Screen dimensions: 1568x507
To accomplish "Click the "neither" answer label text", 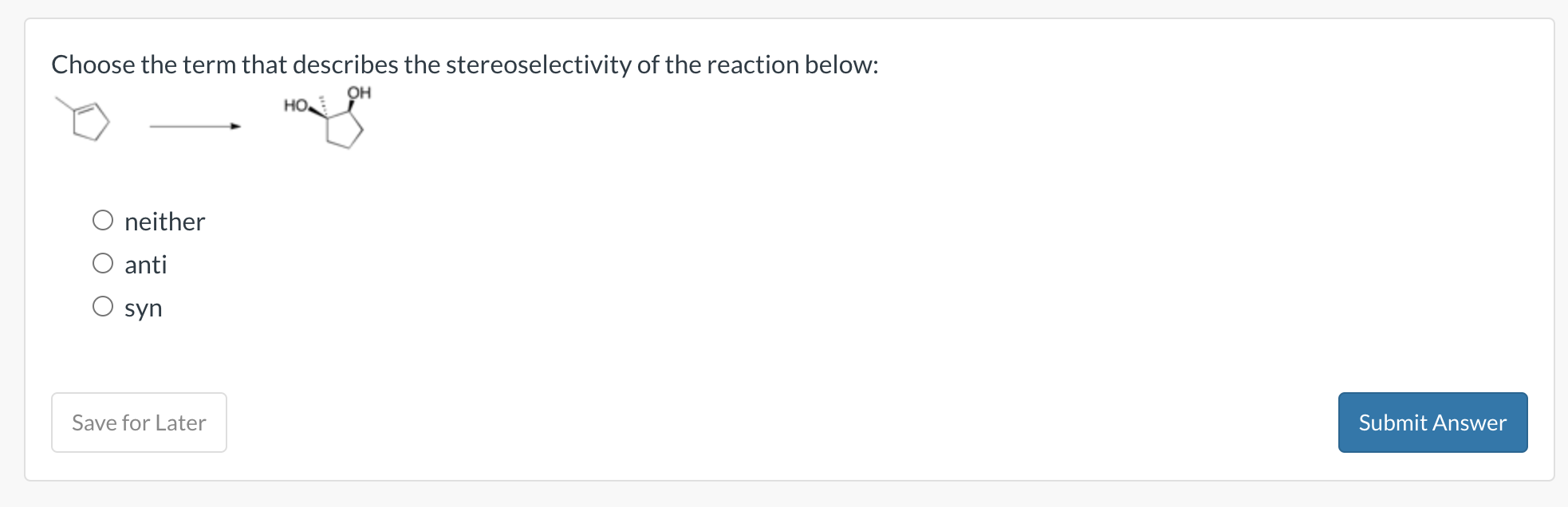I will click(x=163, y=221).
